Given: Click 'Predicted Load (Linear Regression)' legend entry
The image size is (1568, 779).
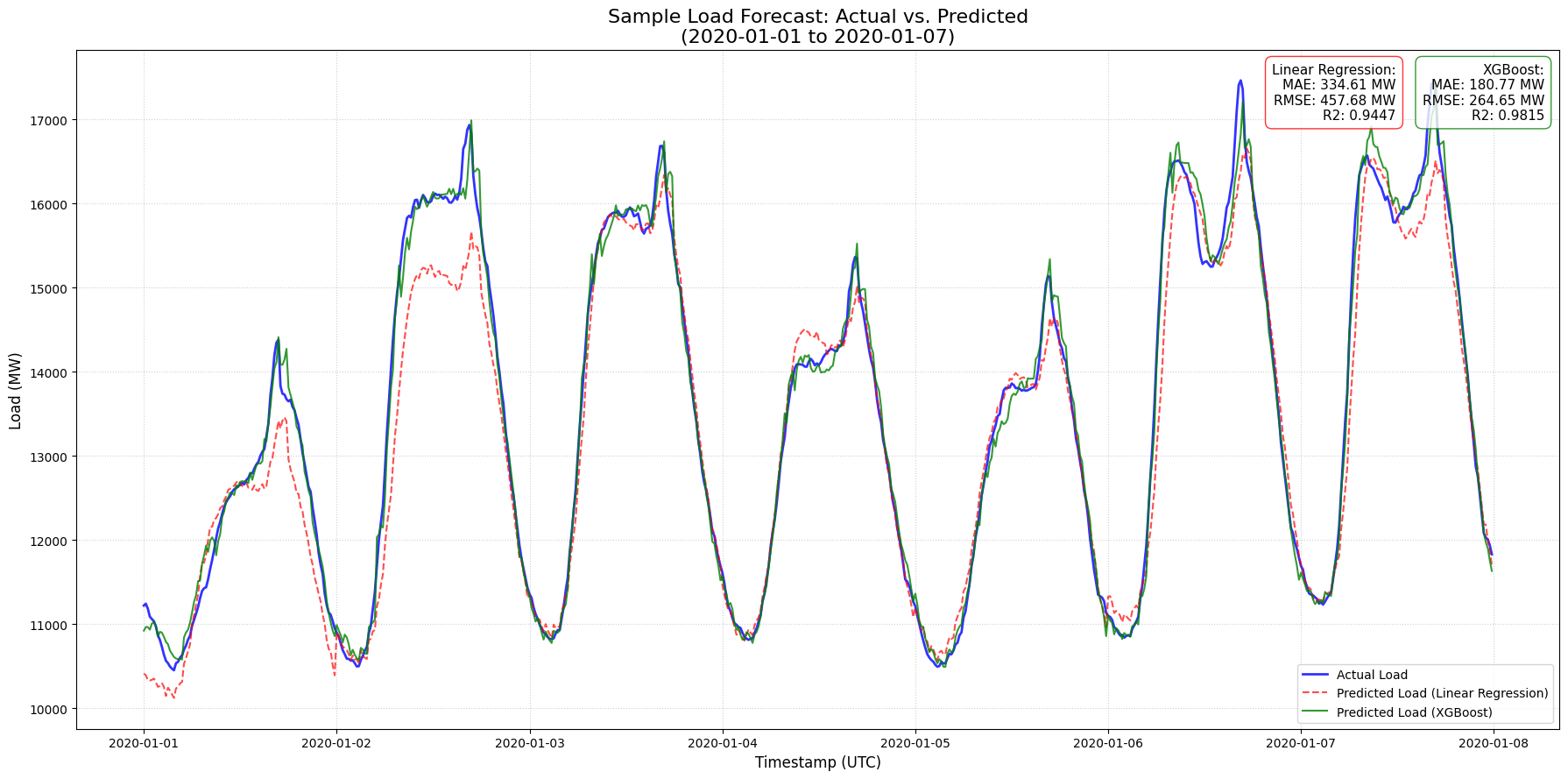Looking at the screenshot, I should 1443,693.
